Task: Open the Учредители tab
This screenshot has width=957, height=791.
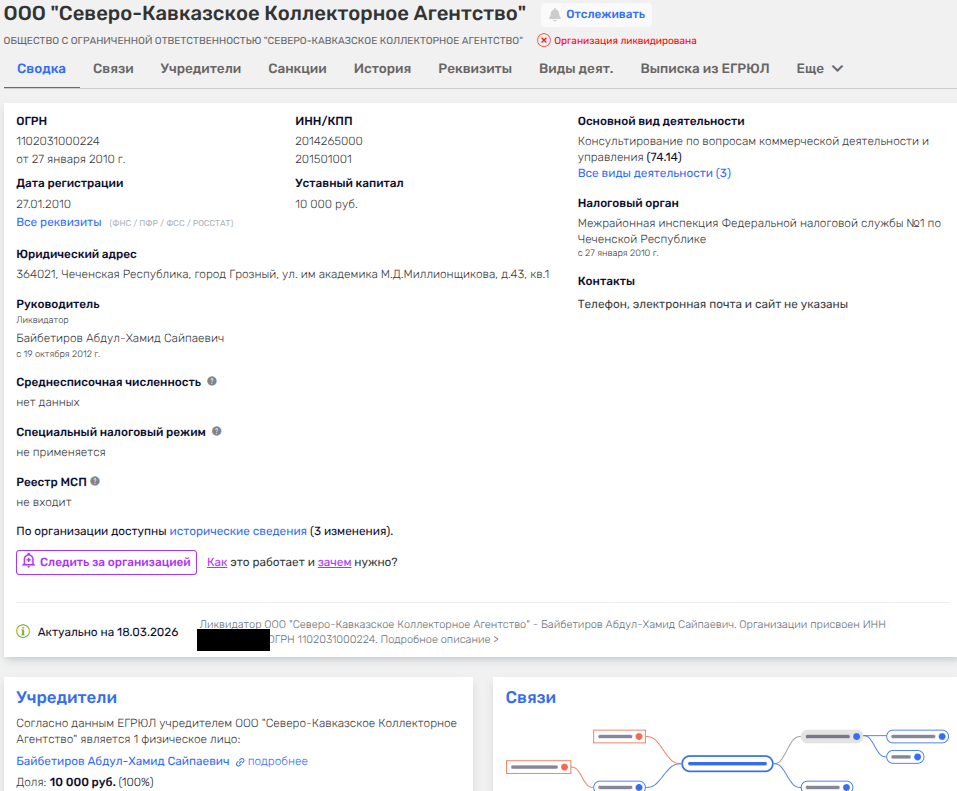Action: click(201, 69)
